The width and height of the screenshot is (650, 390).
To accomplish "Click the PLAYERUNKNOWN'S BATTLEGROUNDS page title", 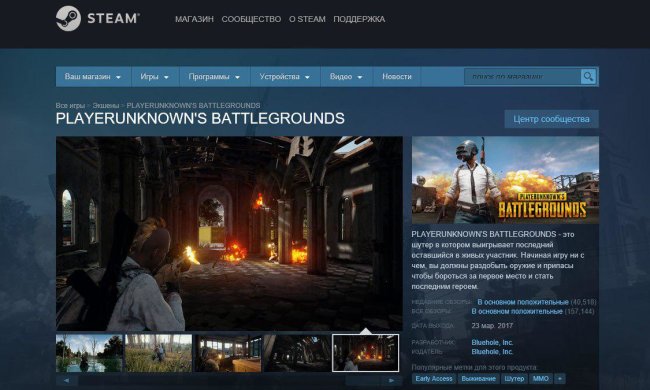I will 200,119.
